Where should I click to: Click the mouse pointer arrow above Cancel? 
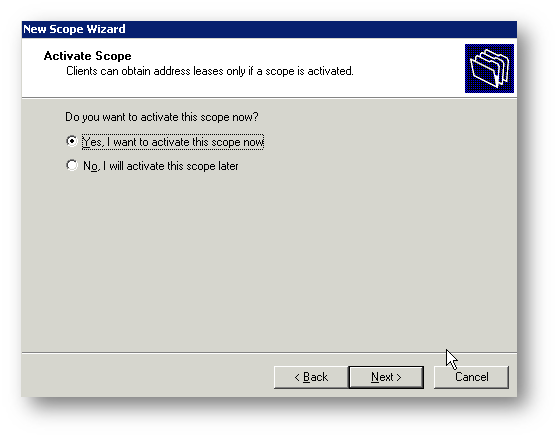pos(451,359)
